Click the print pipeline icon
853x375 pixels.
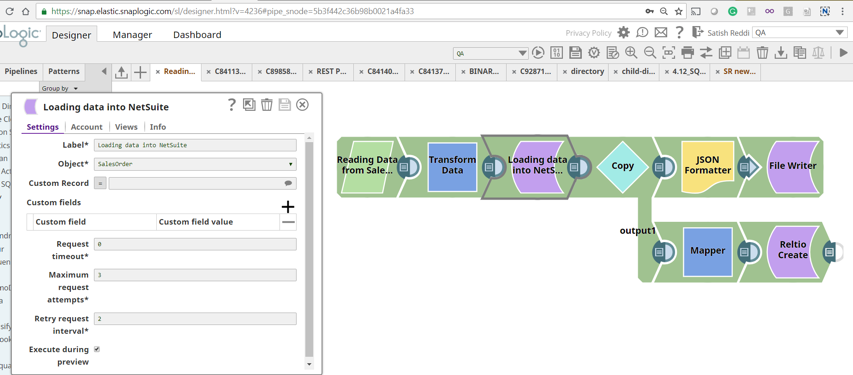(688, 52)
